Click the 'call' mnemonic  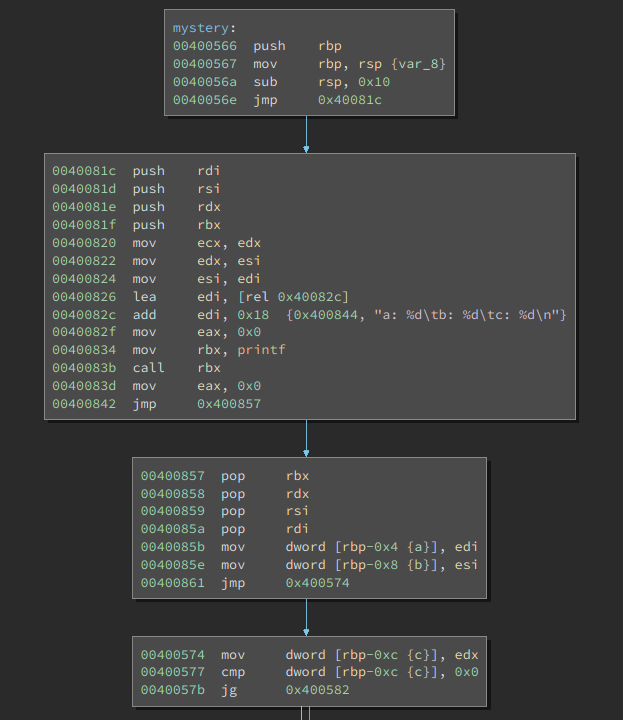coord(148,368)
